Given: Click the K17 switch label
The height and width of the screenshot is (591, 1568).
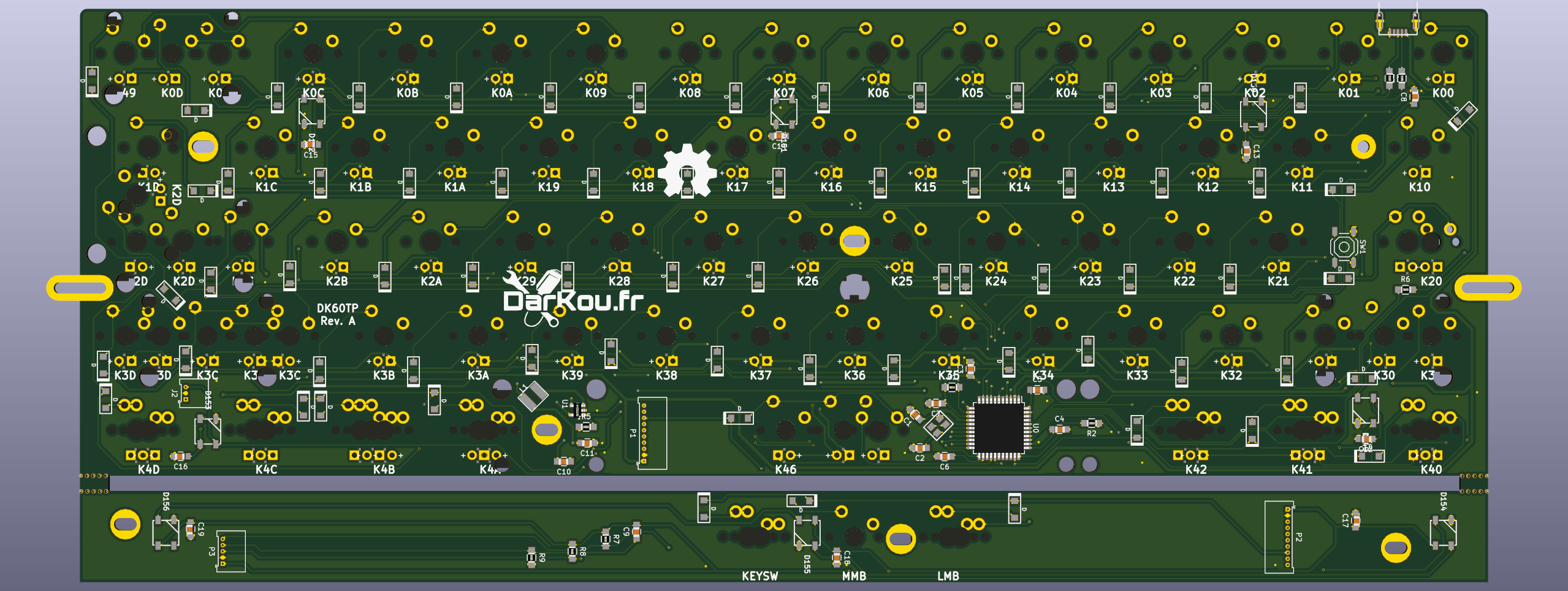Looking at the screenshot, I should (737, 187).
